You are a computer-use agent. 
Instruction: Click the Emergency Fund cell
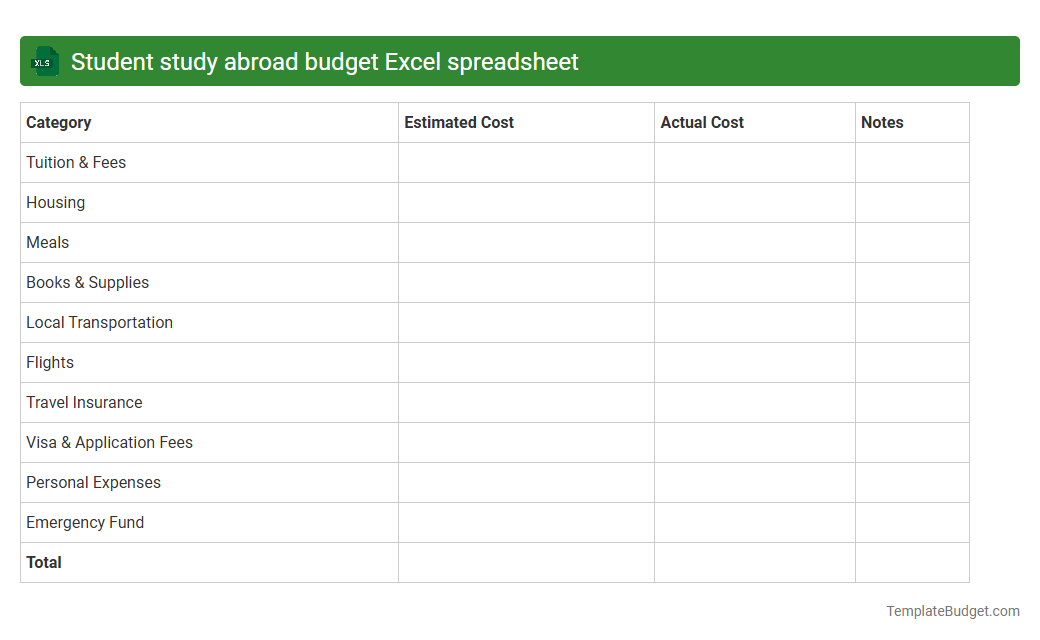coord(84,522)
